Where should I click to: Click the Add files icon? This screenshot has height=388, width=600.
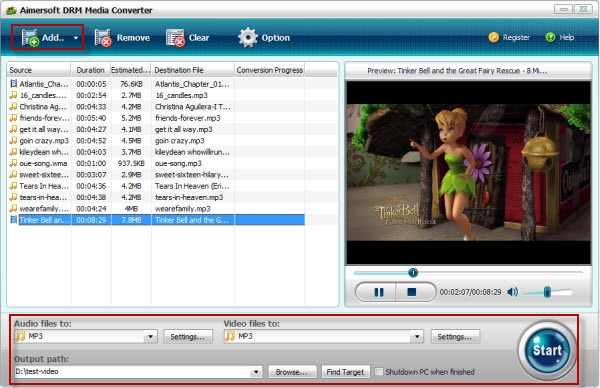pyautogui.click(x=30, y=37)
